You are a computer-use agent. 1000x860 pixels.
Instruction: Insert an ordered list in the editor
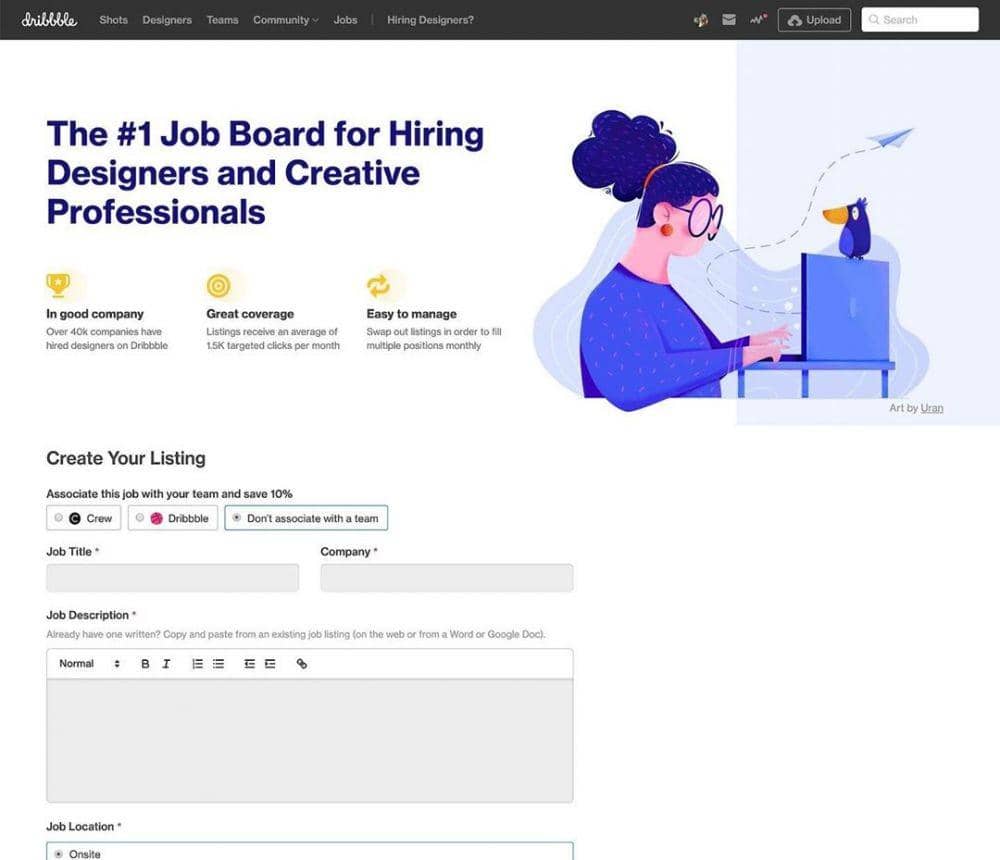coord(196,663)
